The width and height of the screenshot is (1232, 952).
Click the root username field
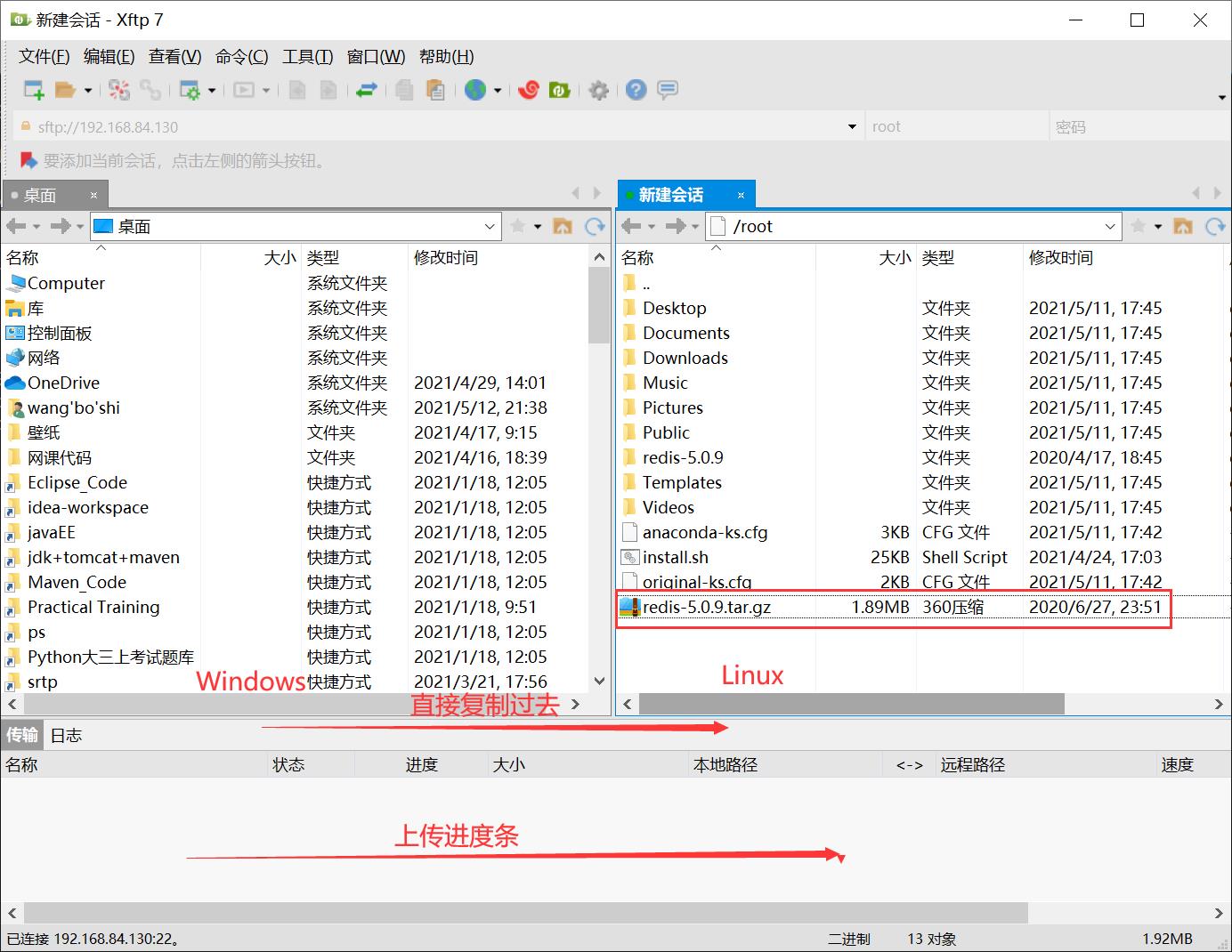(x=956, y=127)
